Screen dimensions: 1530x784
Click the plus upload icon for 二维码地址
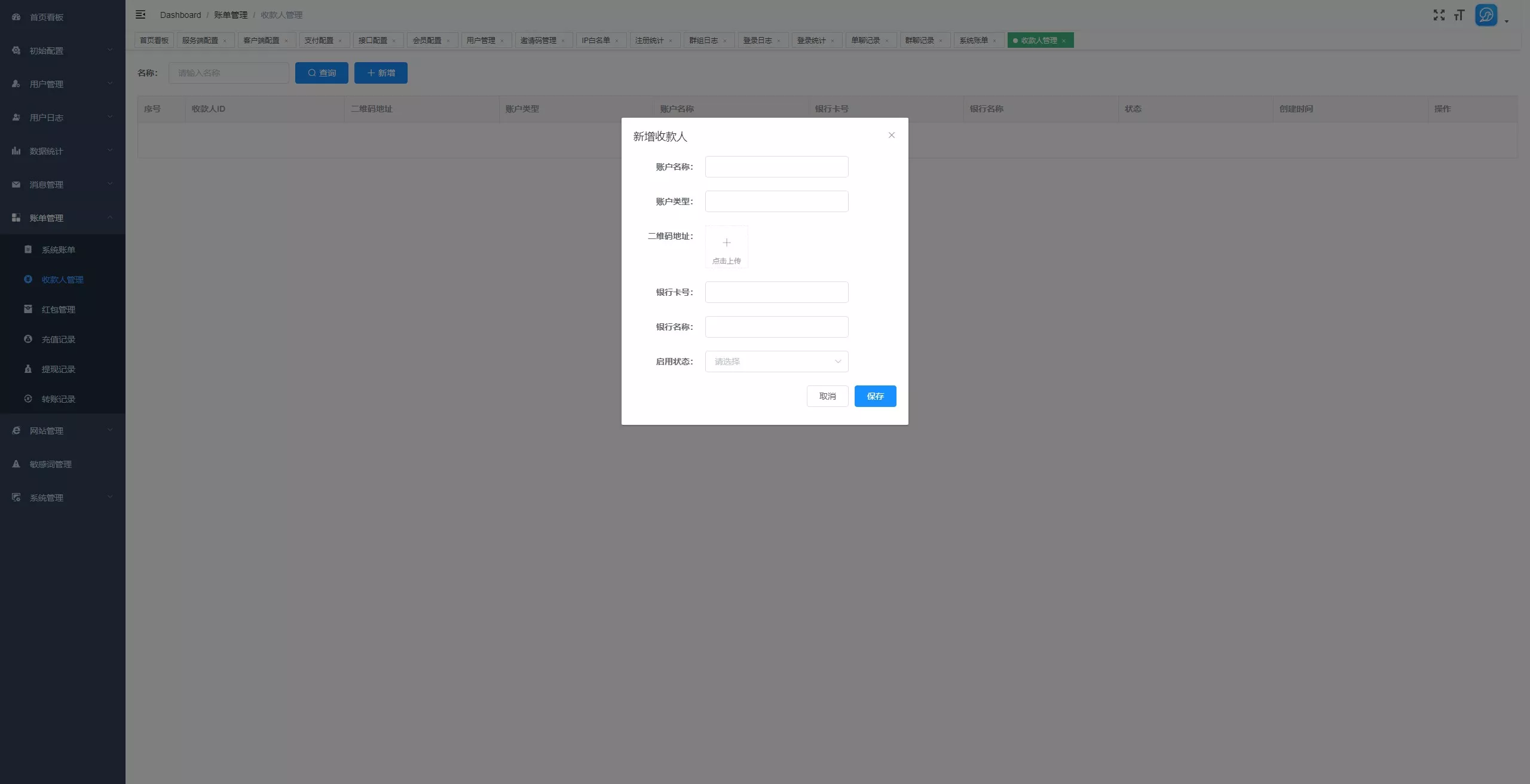pos(726,243)
